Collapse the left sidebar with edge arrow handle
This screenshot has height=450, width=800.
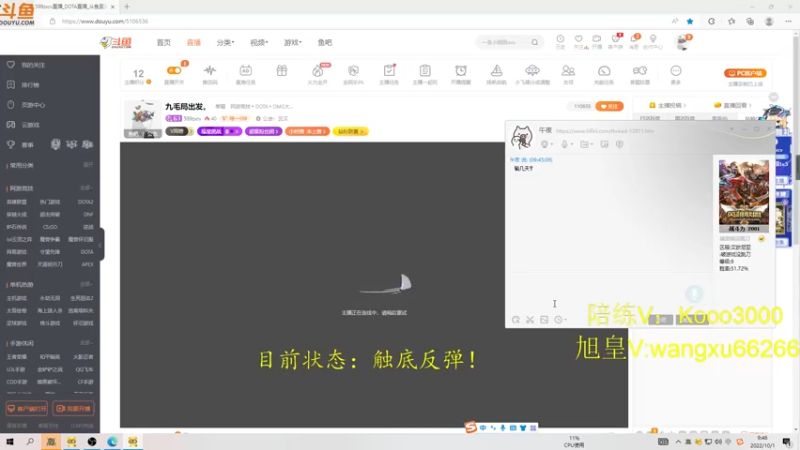[x=101, y=244]
